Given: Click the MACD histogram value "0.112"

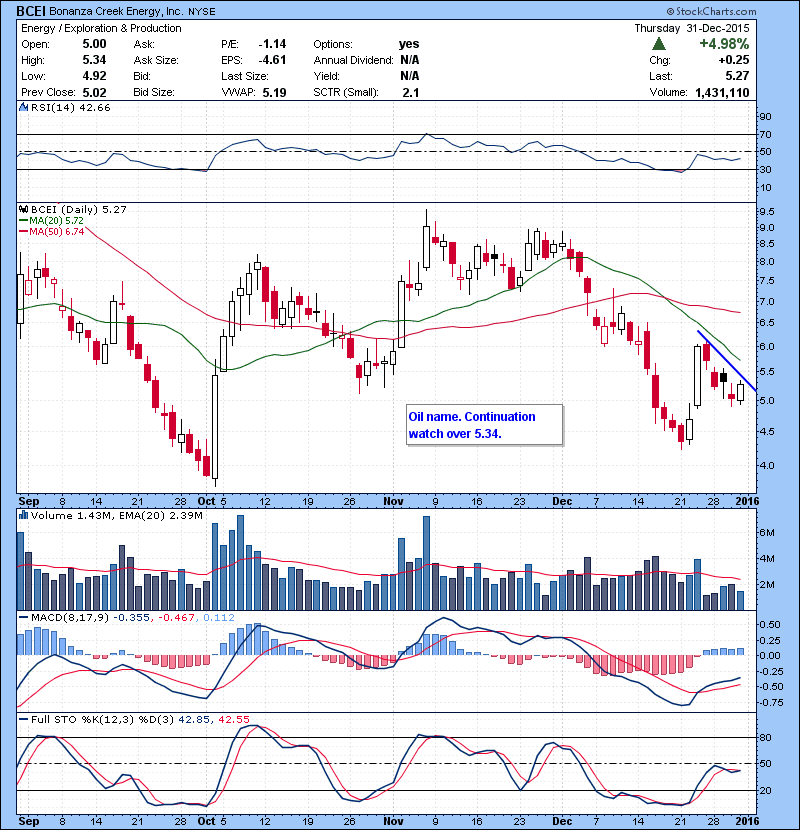Looking at the screenshot, I should tap(219, 617).
